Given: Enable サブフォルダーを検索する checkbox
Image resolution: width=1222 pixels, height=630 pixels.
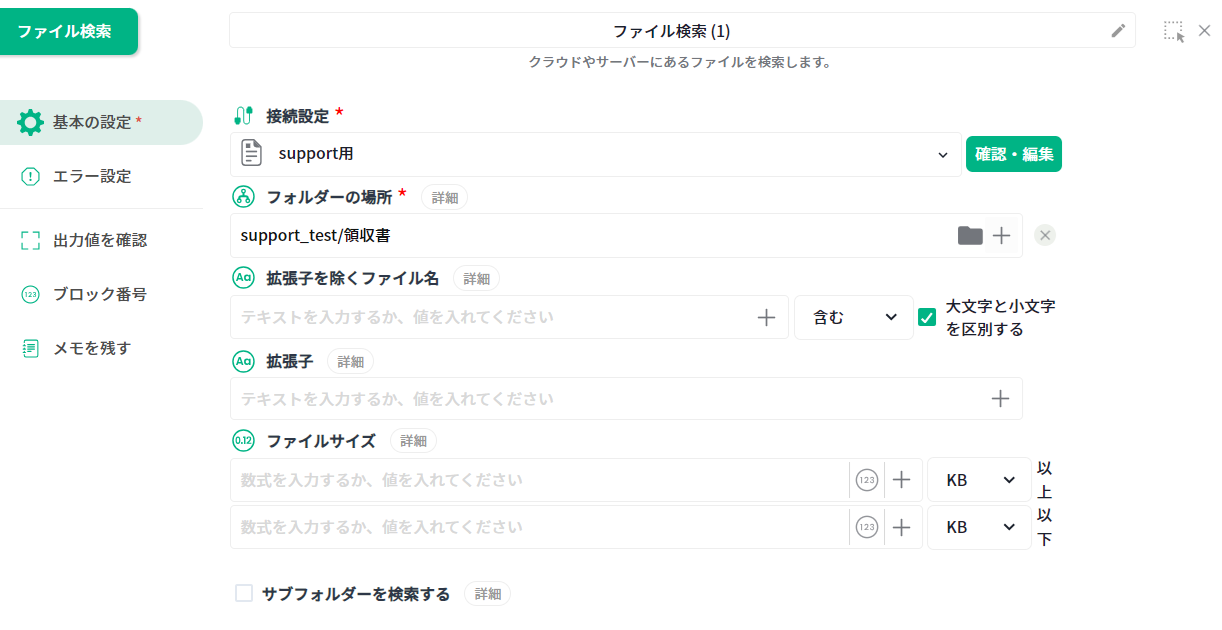Looking at the screenshot, I should pos(244,593).
